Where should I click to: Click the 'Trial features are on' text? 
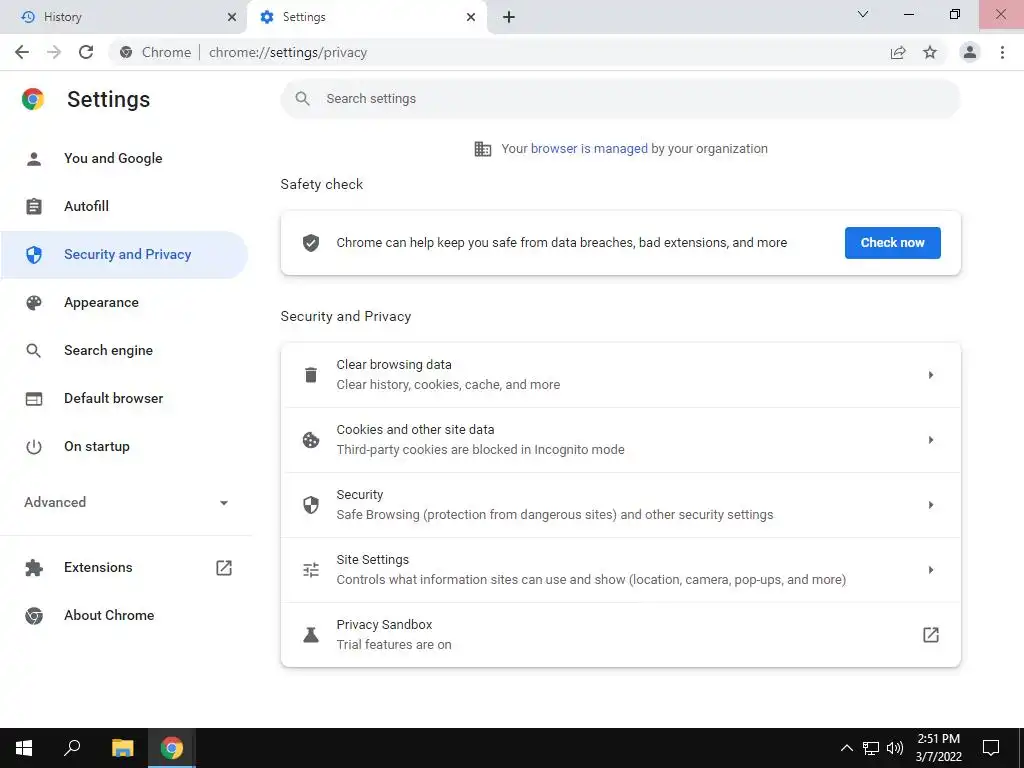(394, 645)
